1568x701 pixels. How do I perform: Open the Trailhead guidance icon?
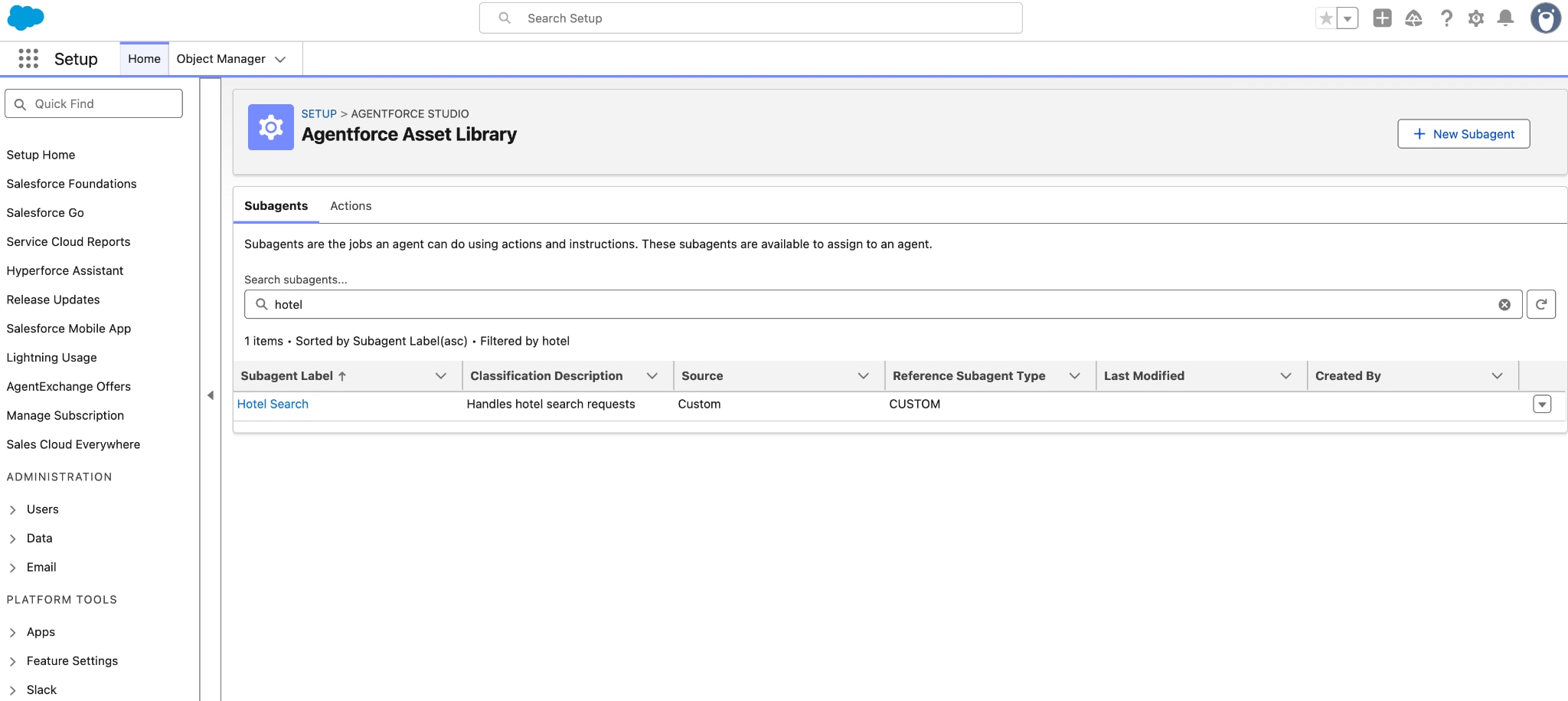[1413, 18]
